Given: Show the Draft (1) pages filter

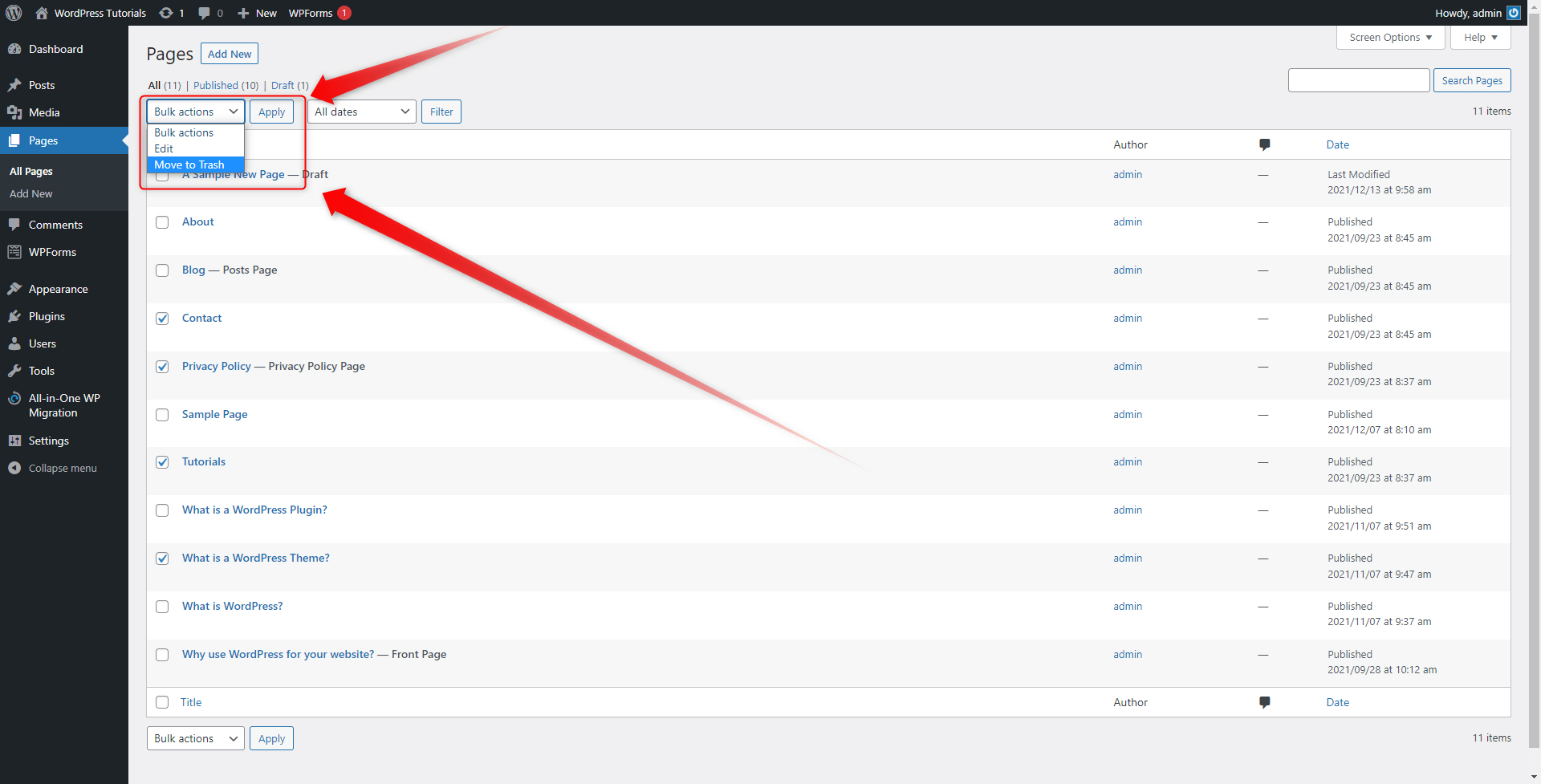Looking at the screenshot, I should click(290, 85).
